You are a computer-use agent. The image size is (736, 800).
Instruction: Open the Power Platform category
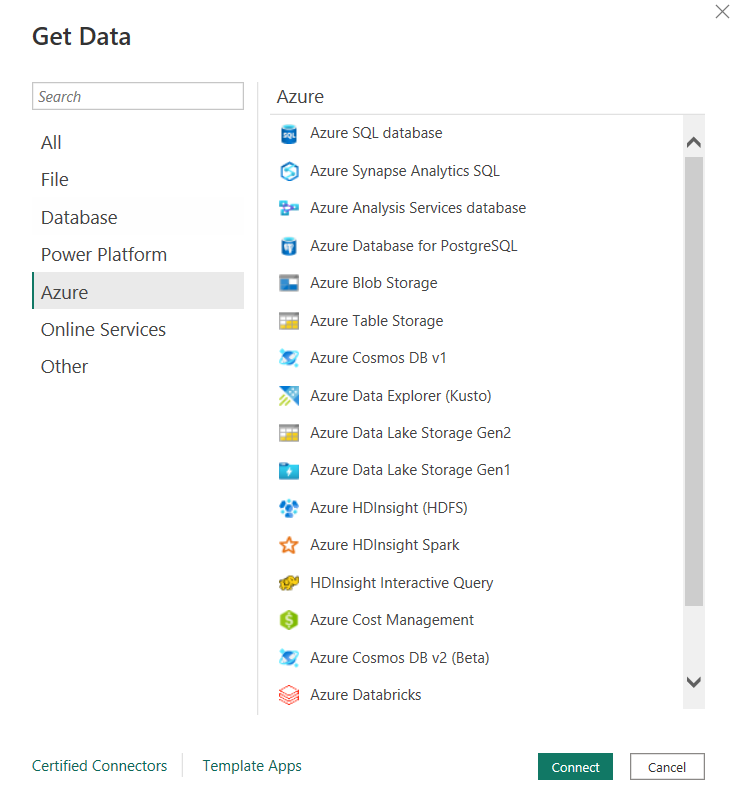[x=103, y=254]
